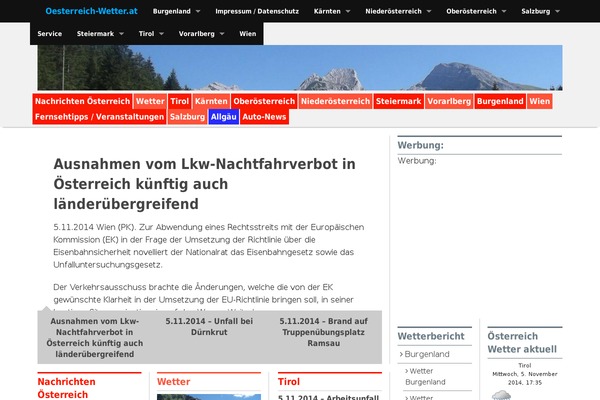The image size is (600, 400).
Task: Open the Lkw-Nachtfahrverbot article headline
Action: [x=204, y=184]
